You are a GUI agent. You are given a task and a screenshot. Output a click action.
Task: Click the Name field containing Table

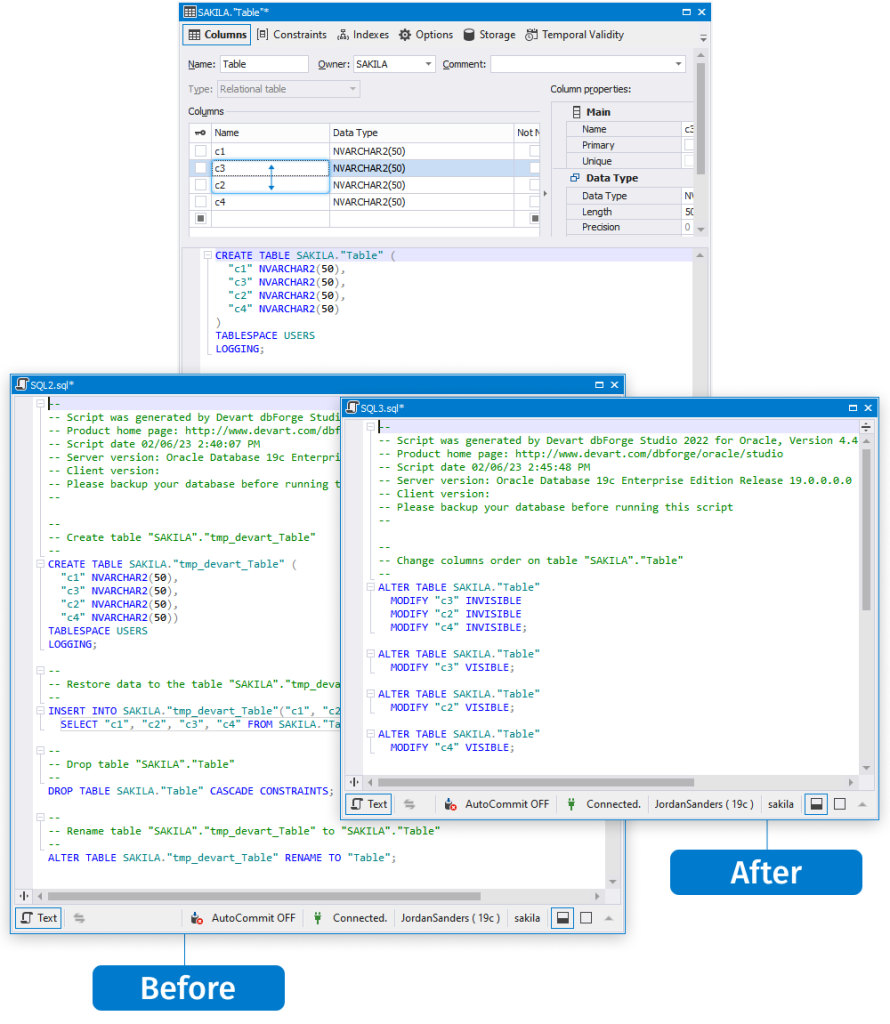[263, 64]
